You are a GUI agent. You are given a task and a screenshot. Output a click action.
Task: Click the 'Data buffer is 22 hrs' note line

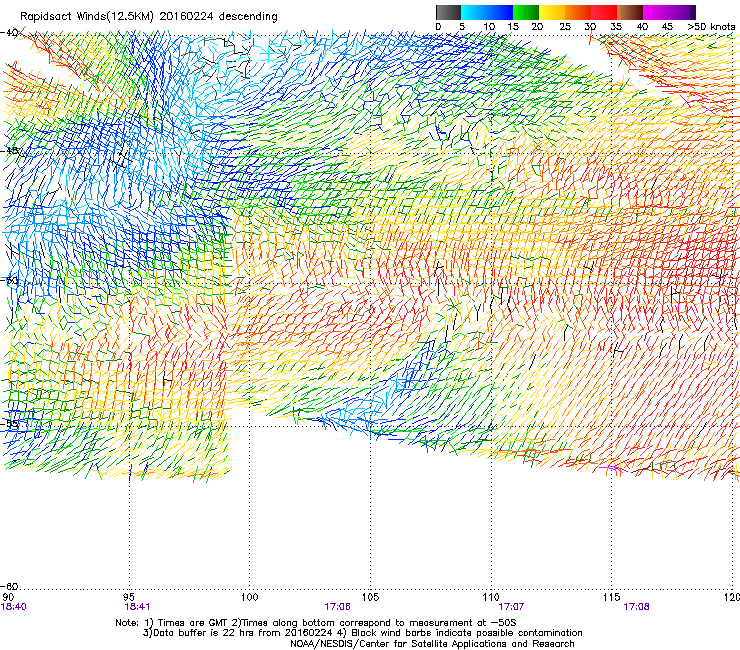362,633
